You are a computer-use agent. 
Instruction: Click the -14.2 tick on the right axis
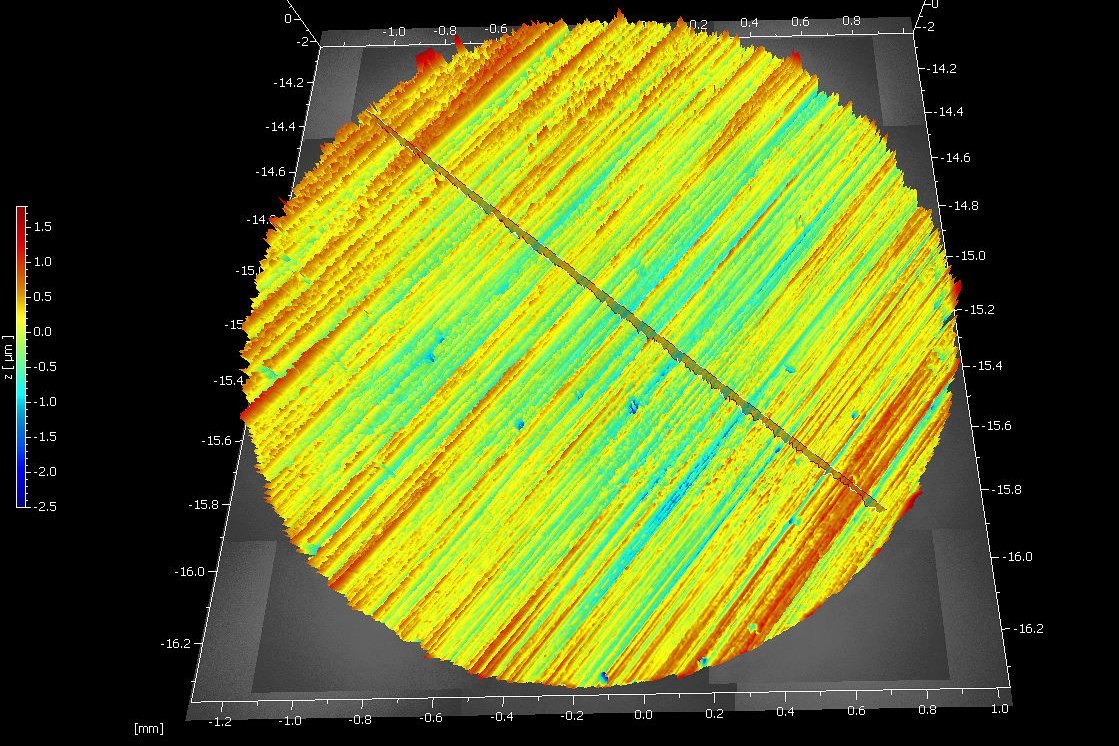pyautogui.click(x=943, y=68)
